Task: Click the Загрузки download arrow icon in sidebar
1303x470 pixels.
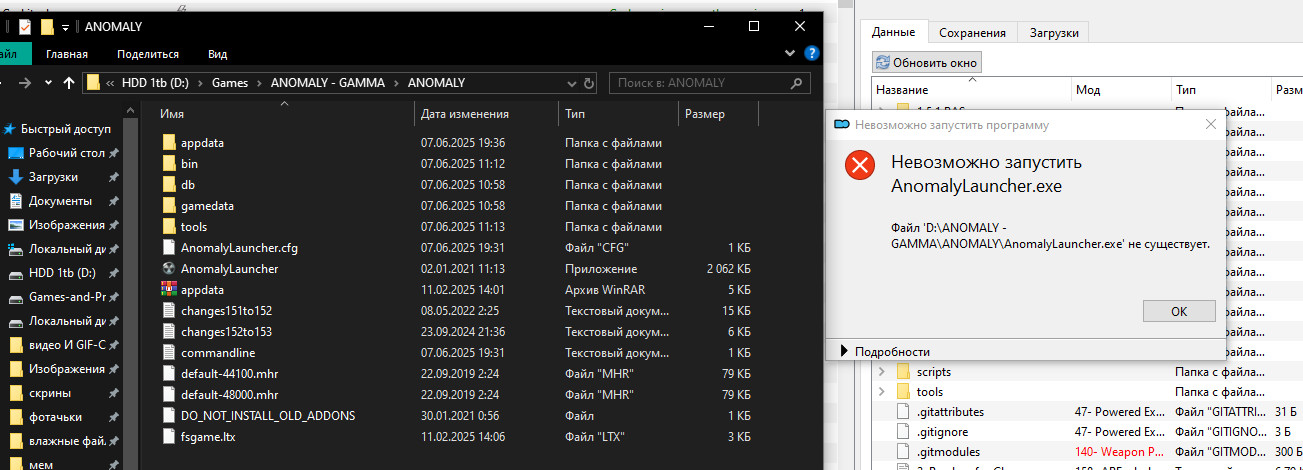Action: [15, 177]
